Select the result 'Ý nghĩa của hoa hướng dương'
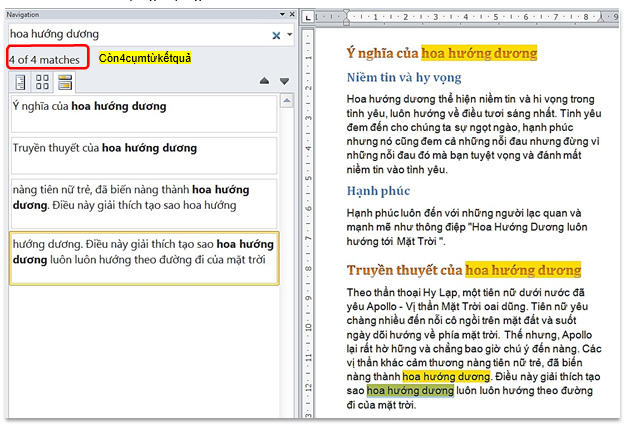 (x=143, y=113)
